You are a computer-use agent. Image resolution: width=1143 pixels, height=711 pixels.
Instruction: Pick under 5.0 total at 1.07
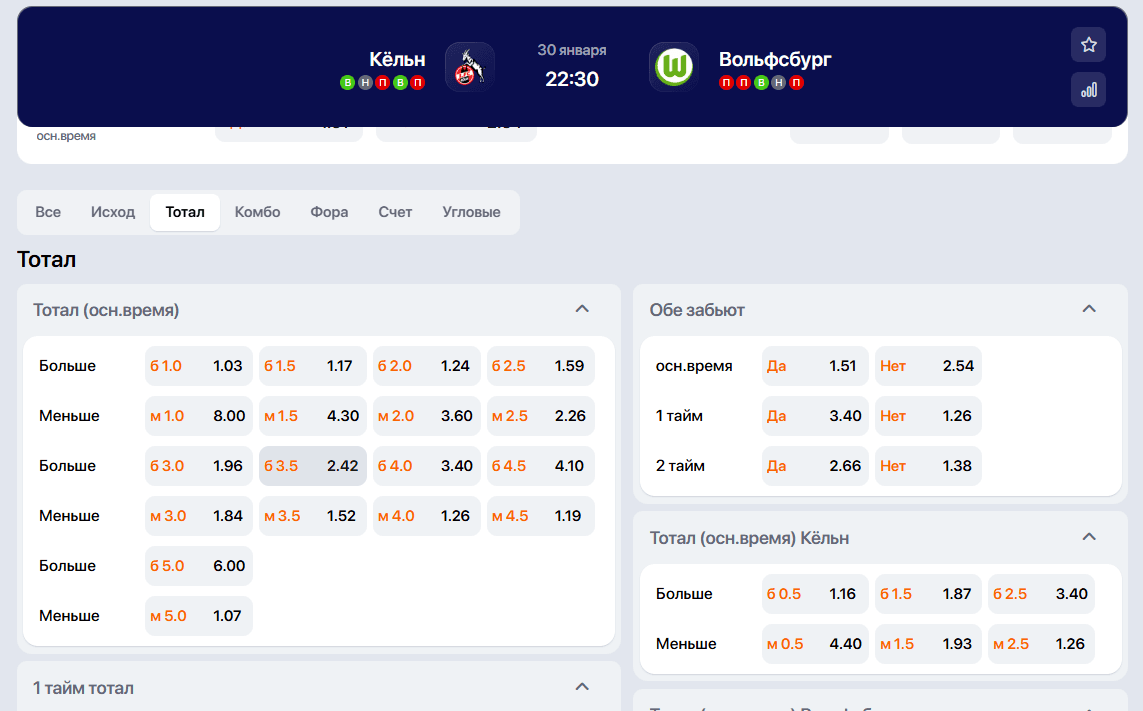click(x=198, y=616)
